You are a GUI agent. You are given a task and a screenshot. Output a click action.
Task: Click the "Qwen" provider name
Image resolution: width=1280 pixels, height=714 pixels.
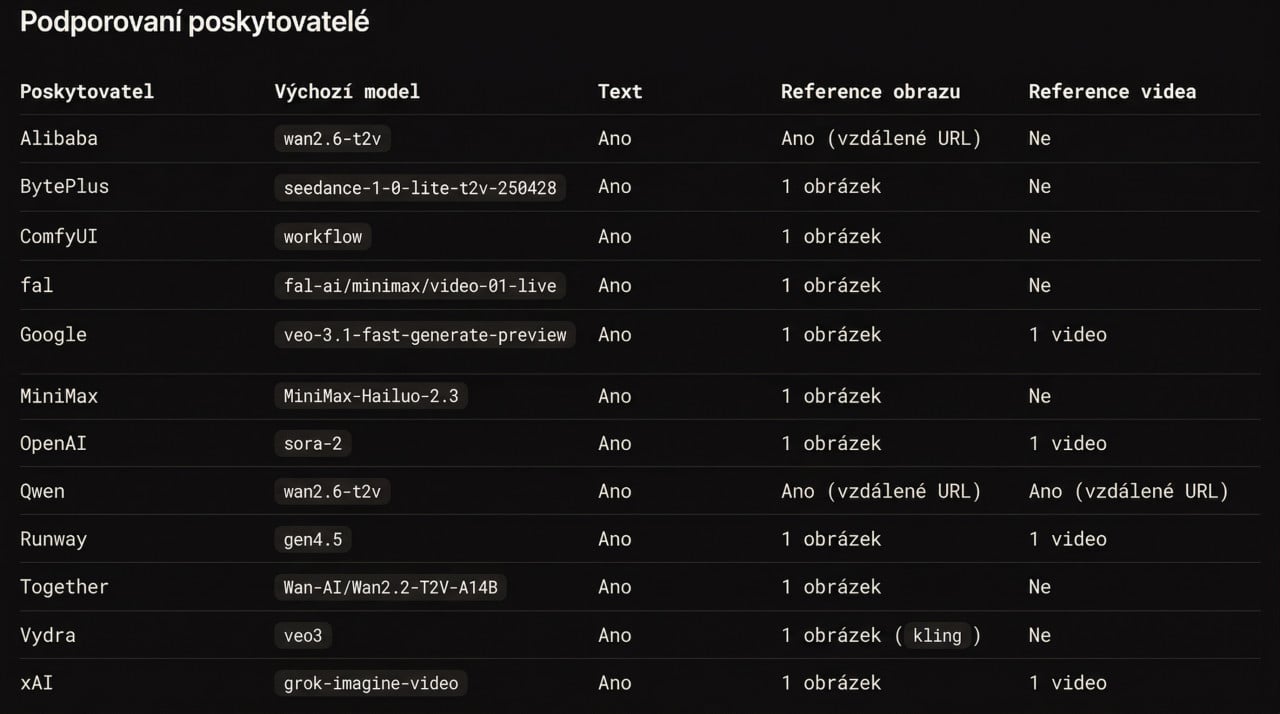click(x=42, y=491)
